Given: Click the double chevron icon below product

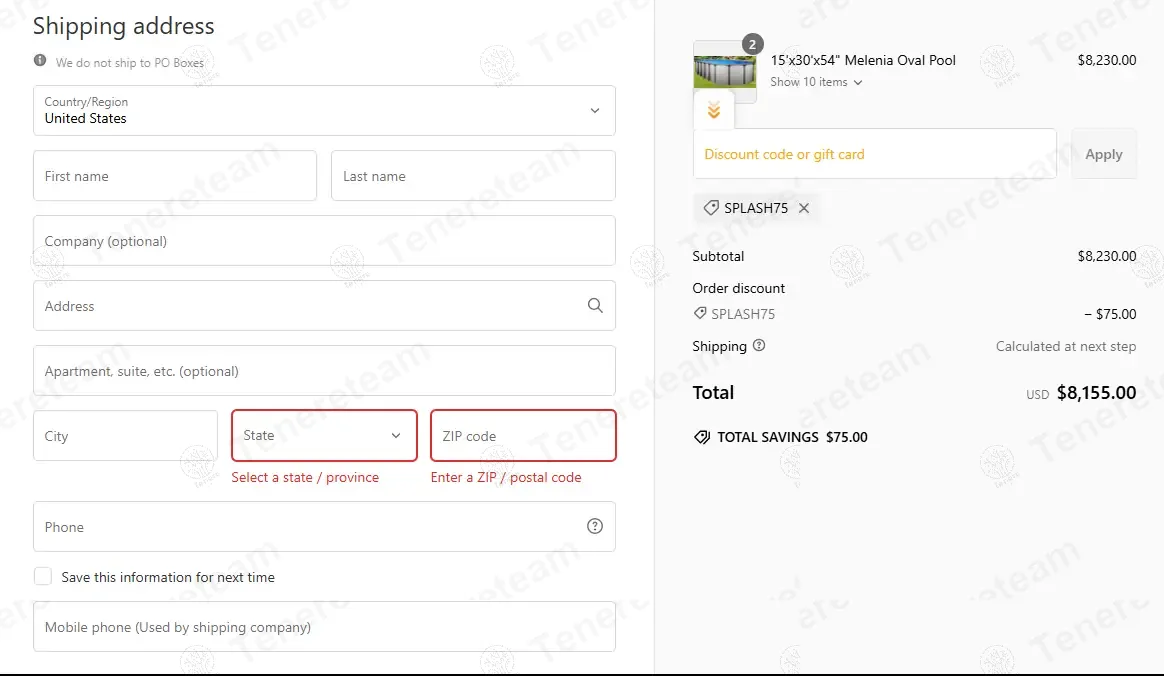Looking at the screenshot, I should coord(713,111).
